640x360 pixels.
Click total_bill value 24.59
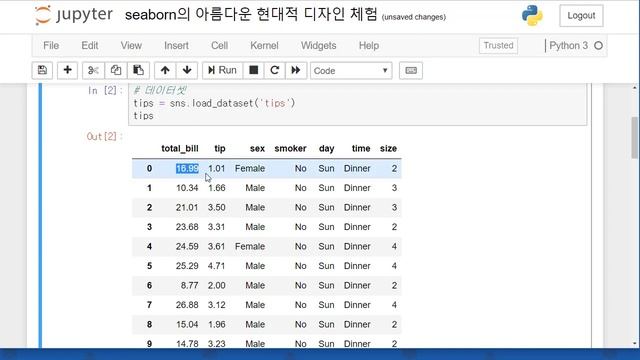click(187, 247)
